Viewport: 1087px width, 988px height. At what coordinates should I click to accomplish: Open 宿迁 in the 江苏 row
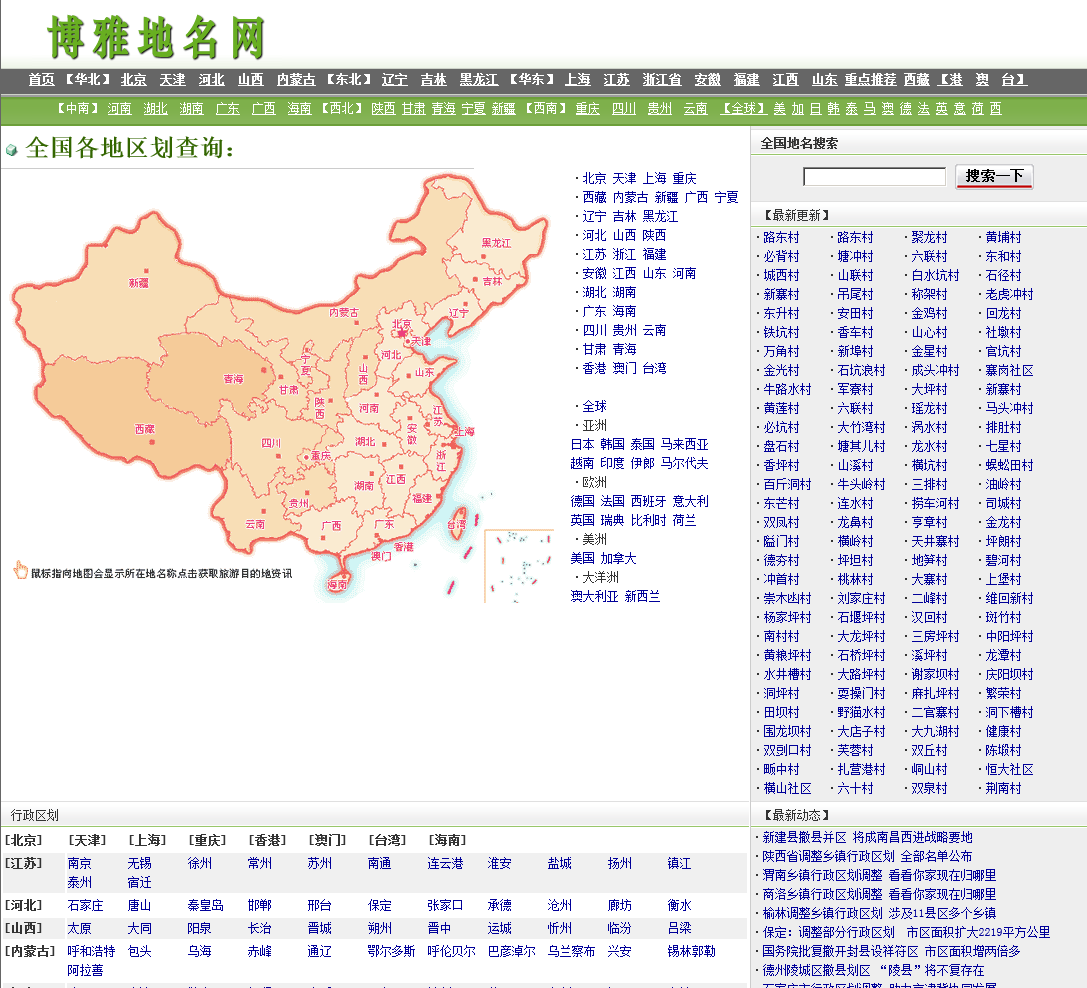pyautogui.click(x=139, y=883)
